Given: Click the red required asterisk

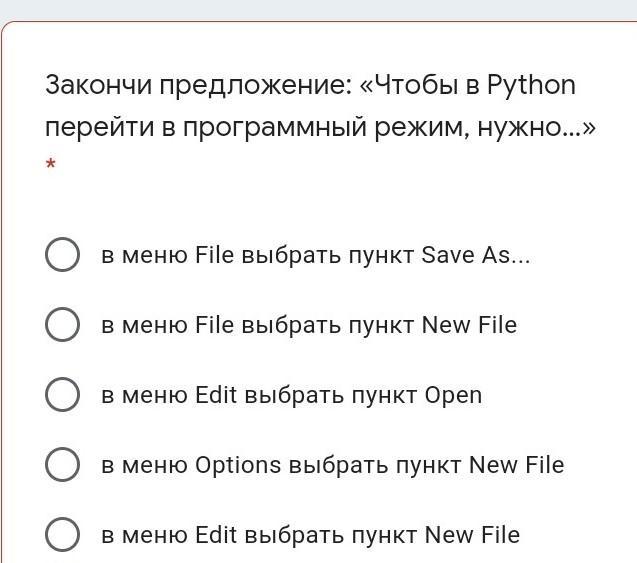Looking at the screenshot, I should click(x=50, y=164).
